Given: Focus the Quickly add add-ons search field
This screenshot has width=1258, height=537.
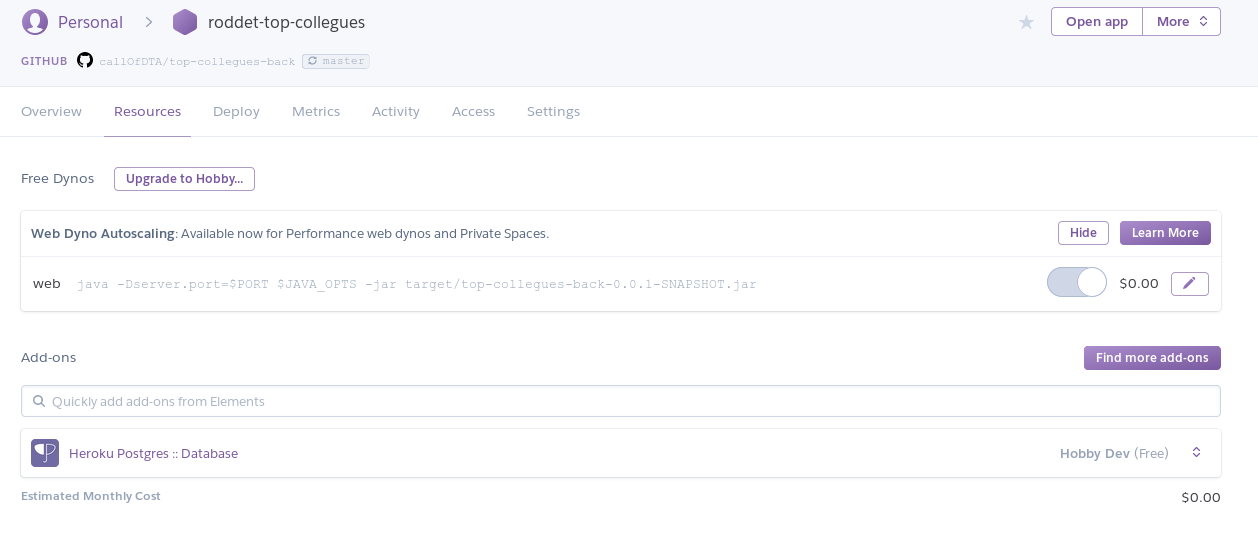Looking at the screenshot, I should tap(620, 401).
